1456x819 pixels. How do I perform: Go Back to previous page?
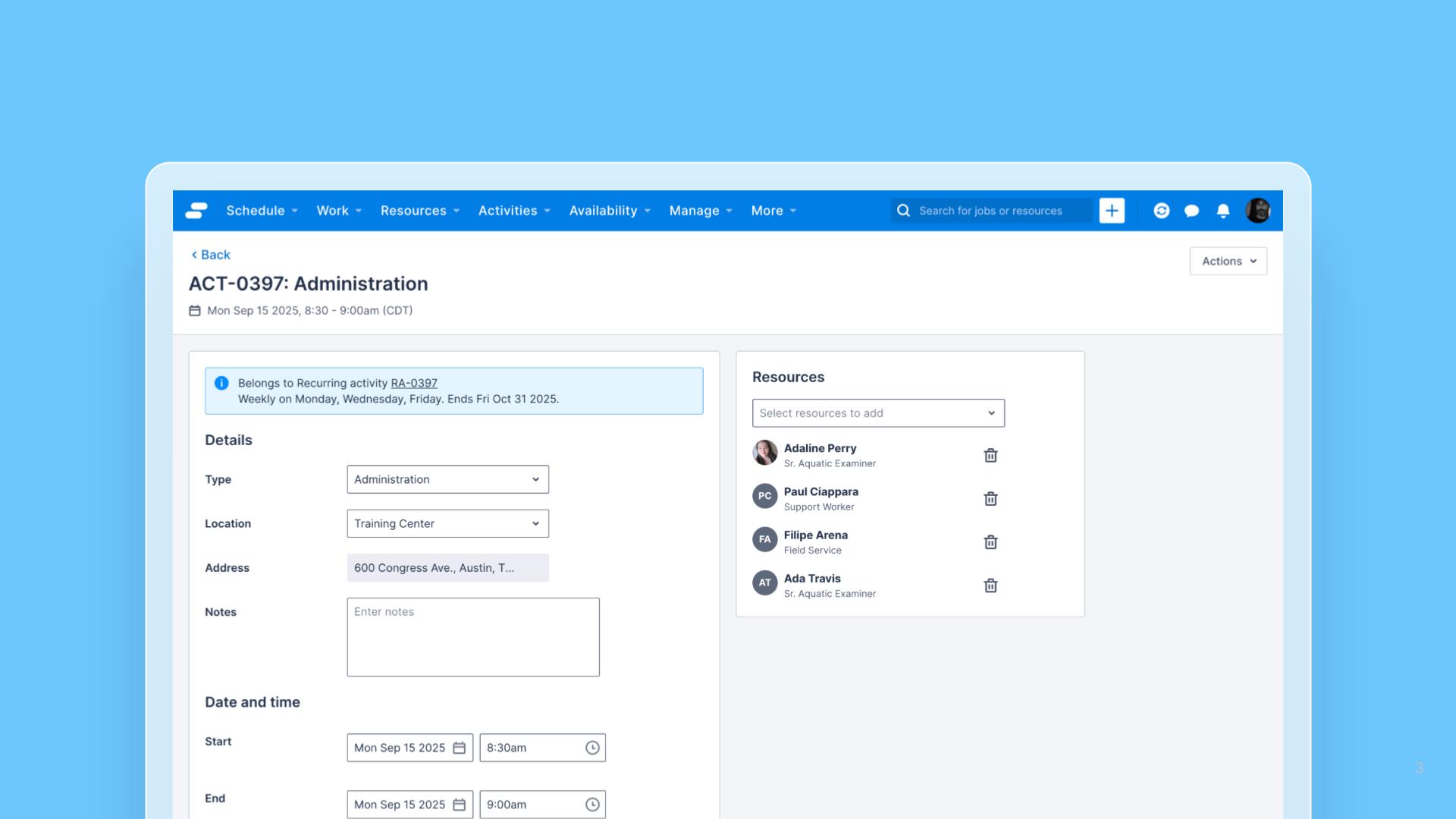[211, 255]
